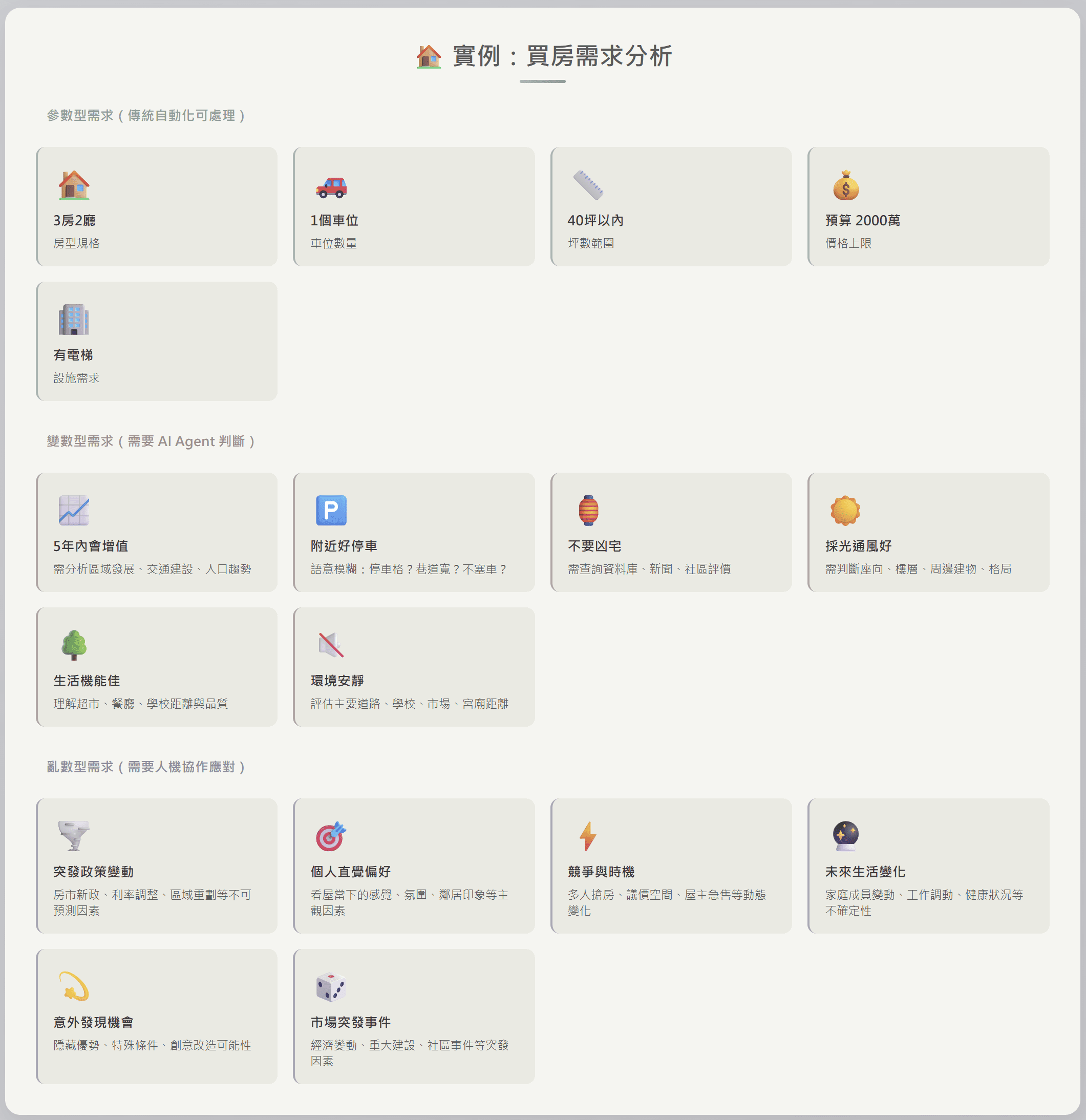Image resolution: width=1086 pixels, height=1120 pixels.
Task: Click the blue parking P icon
Action: coord(331,510)
